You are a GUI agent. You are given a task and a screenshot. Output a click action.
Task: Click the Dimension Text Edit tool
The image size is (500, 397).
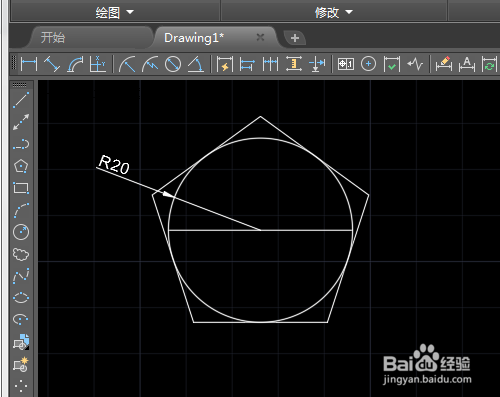point(467,64)
